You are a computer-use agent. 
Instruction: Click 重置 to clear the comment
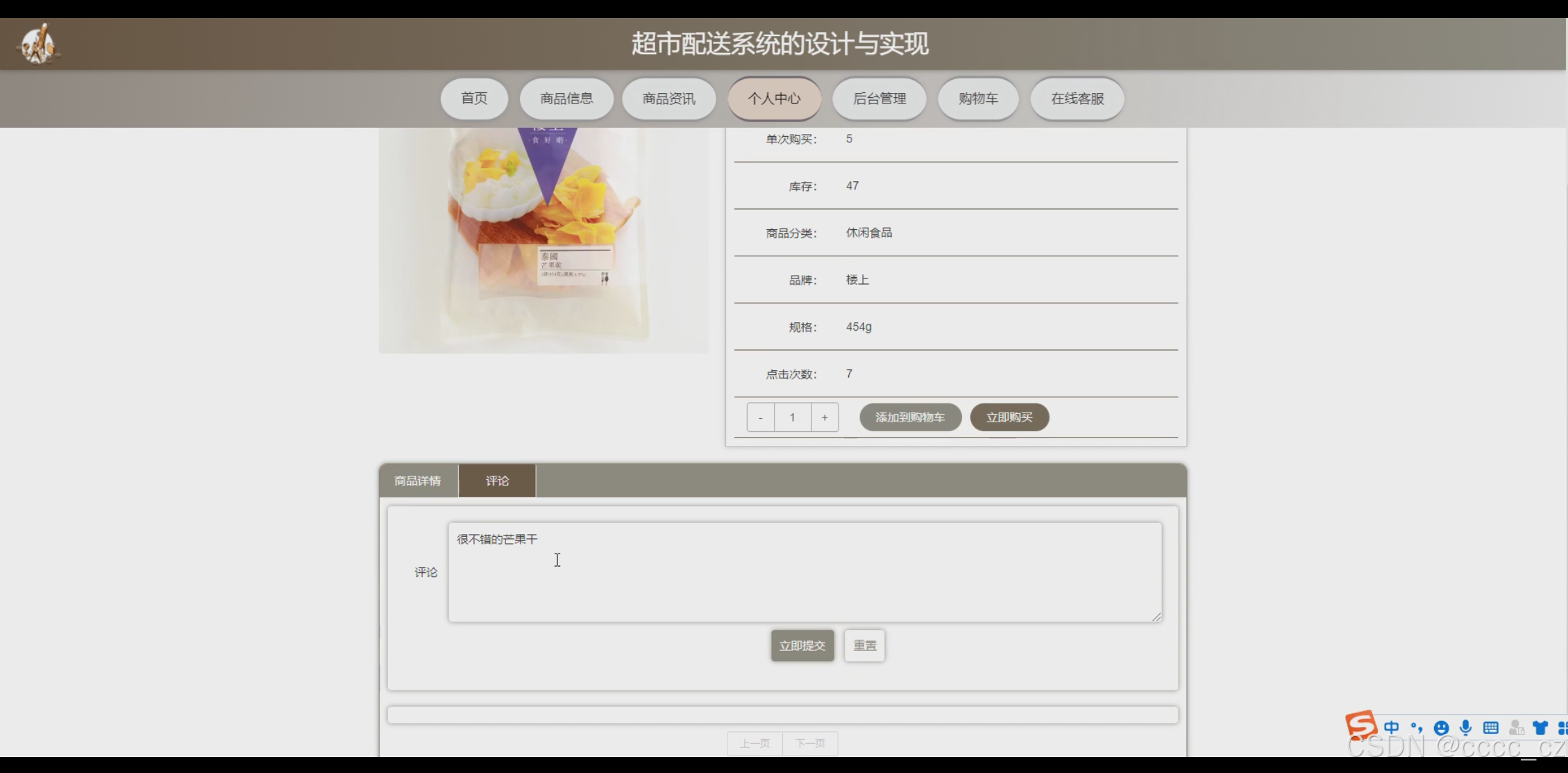pos(864,645)
